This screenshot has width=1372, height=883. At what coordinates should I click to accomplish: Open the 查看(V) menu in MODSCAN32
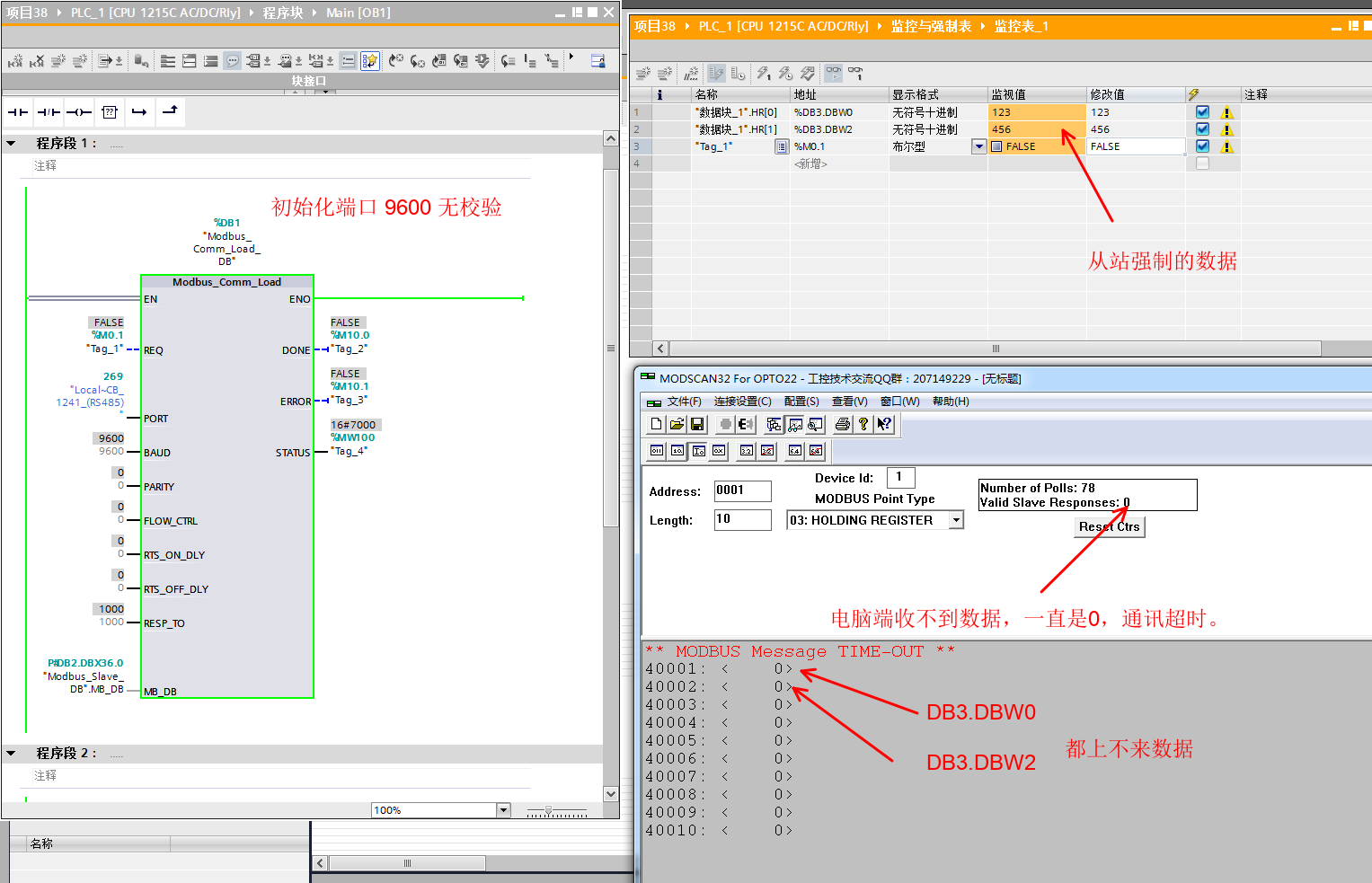tap(849, 402)
